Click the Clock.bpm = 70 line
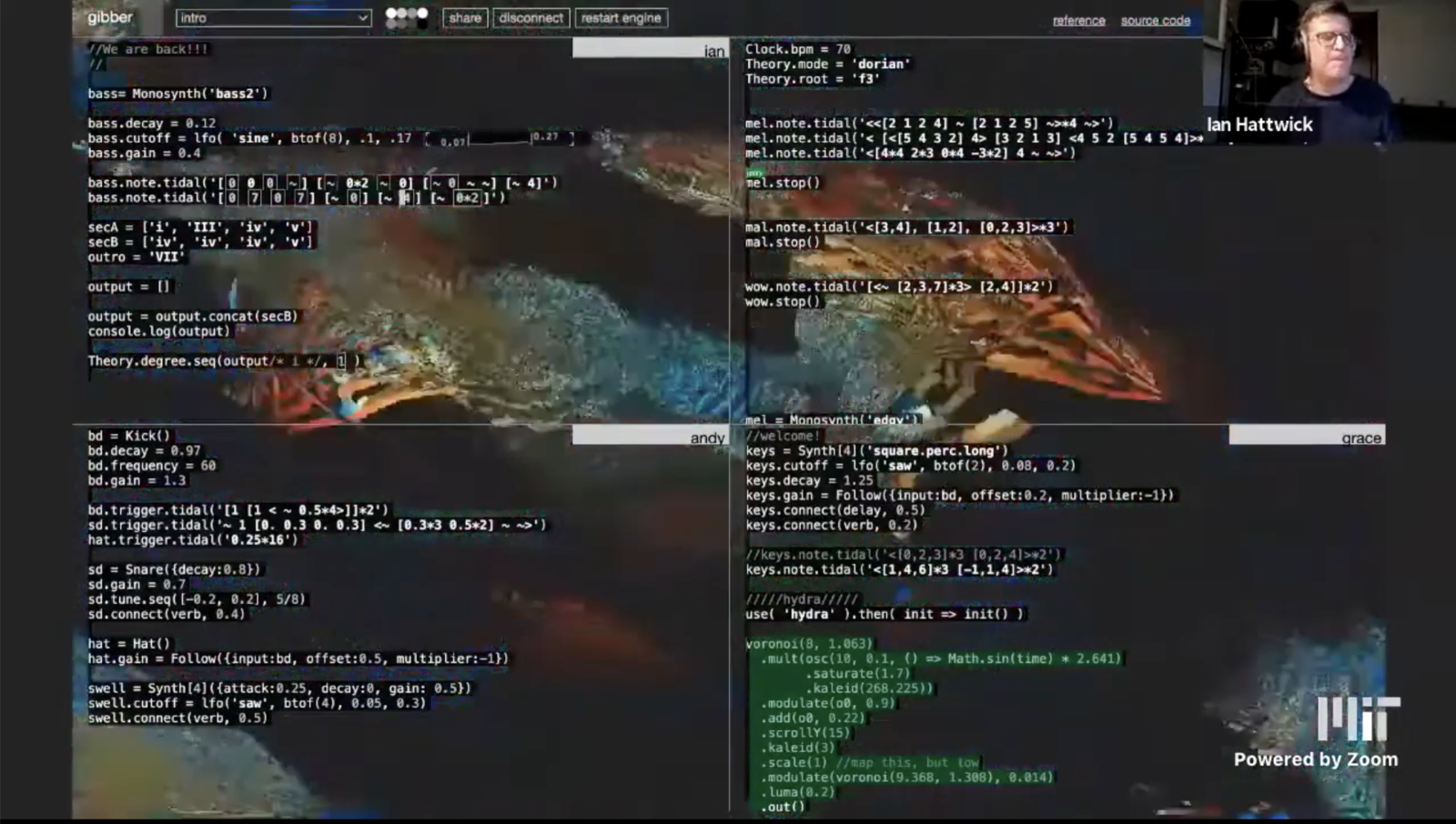Screen dimensions: 1456x824 click(797, 49)
